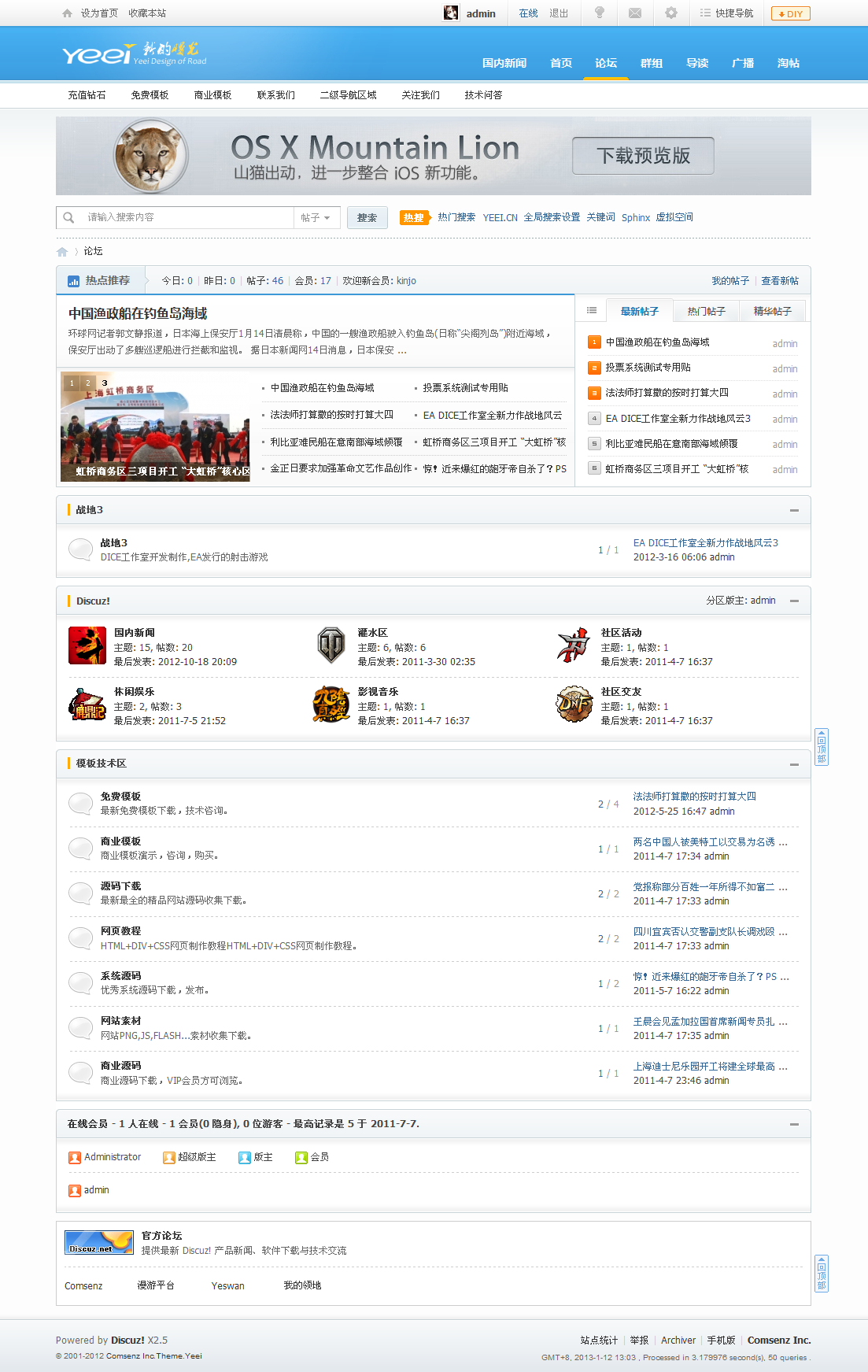Screen dimensions: 868x1372
Task: Open the 技术问答 sub-navigation link
Action: click(x=483, y=95)
